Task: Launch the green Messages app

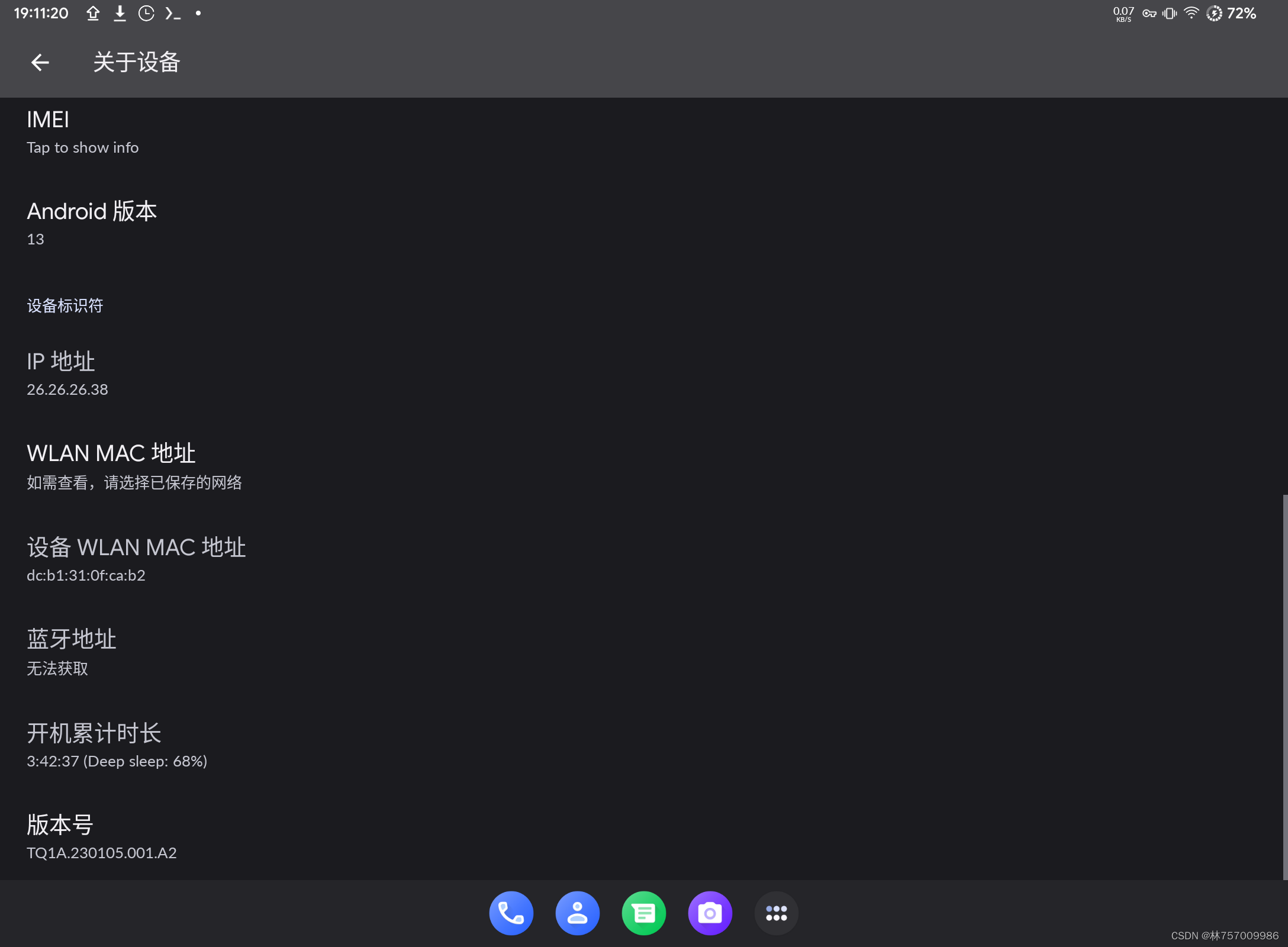Action: point(643,913)
